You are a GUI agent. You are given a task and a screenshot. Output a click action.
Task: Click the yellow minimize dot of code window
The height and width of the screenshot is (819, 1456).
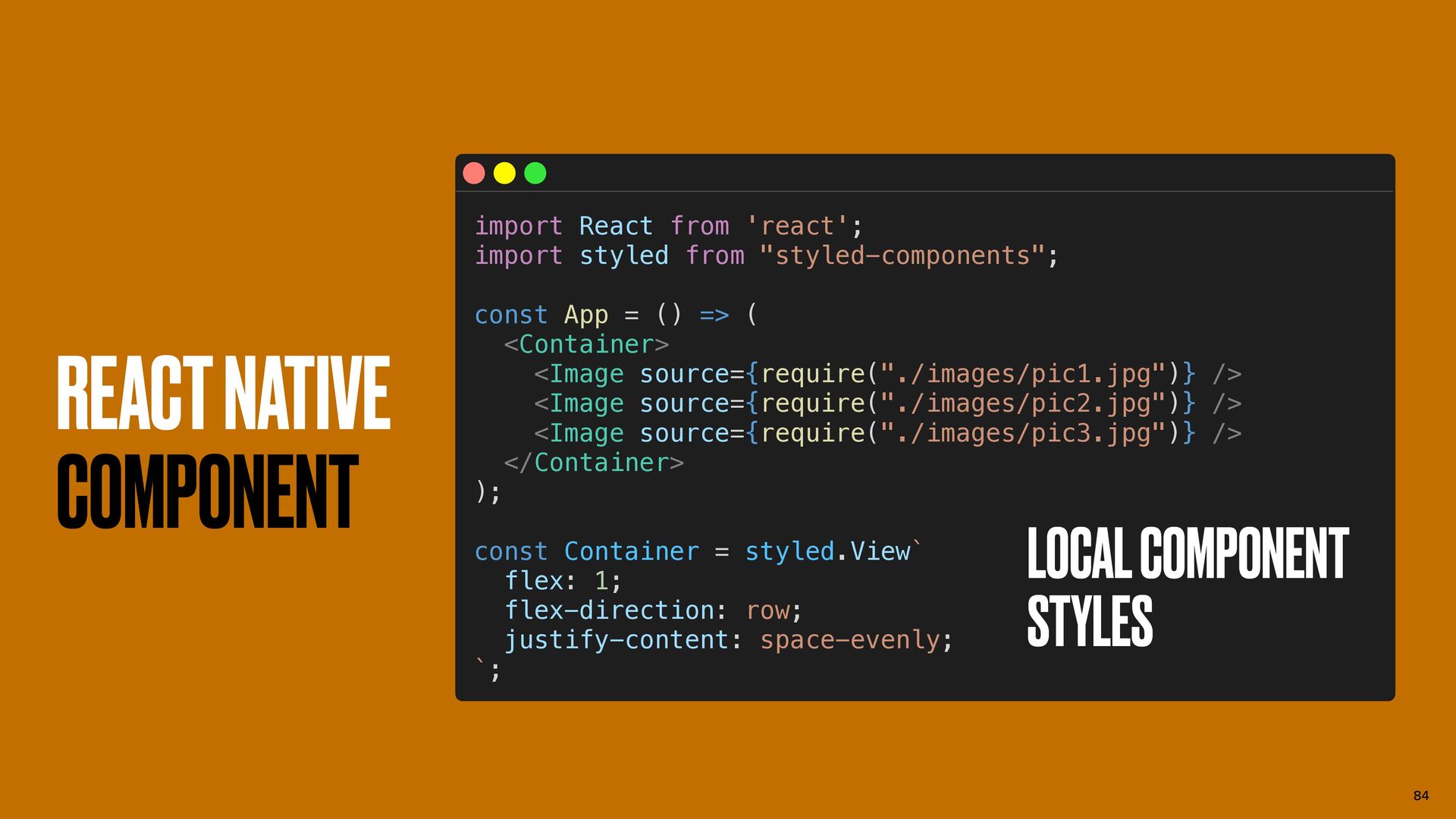[504, 174]
